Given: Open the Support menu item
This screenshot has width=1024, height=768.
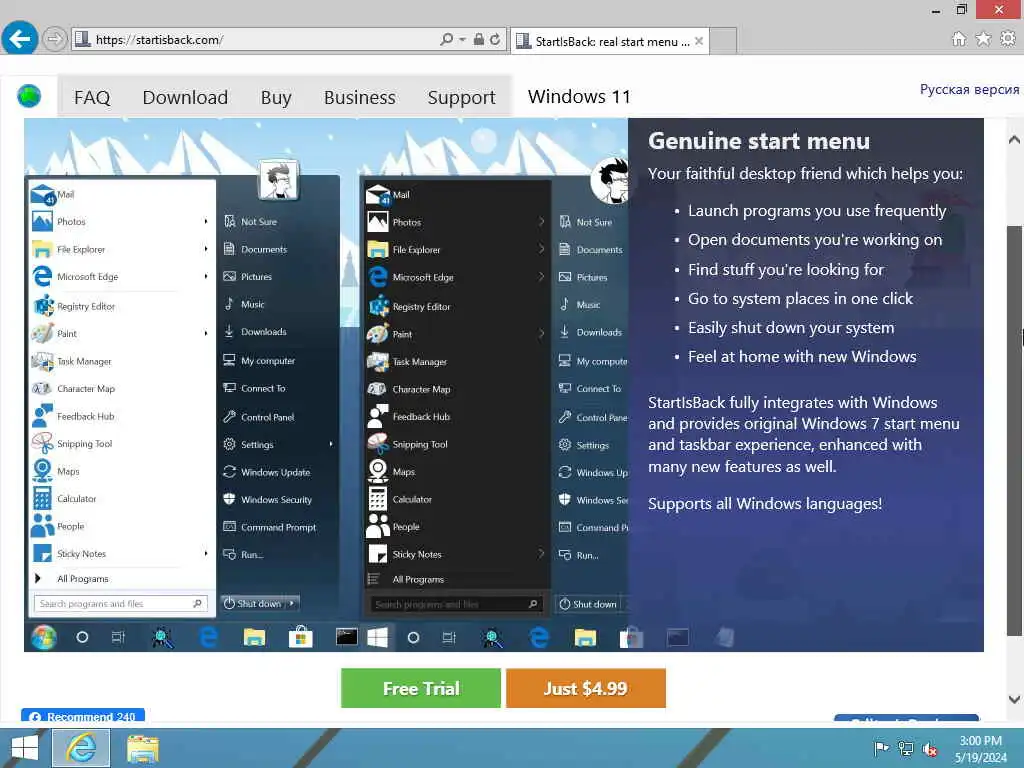Looking at the screenshot, I should point(461,97).
